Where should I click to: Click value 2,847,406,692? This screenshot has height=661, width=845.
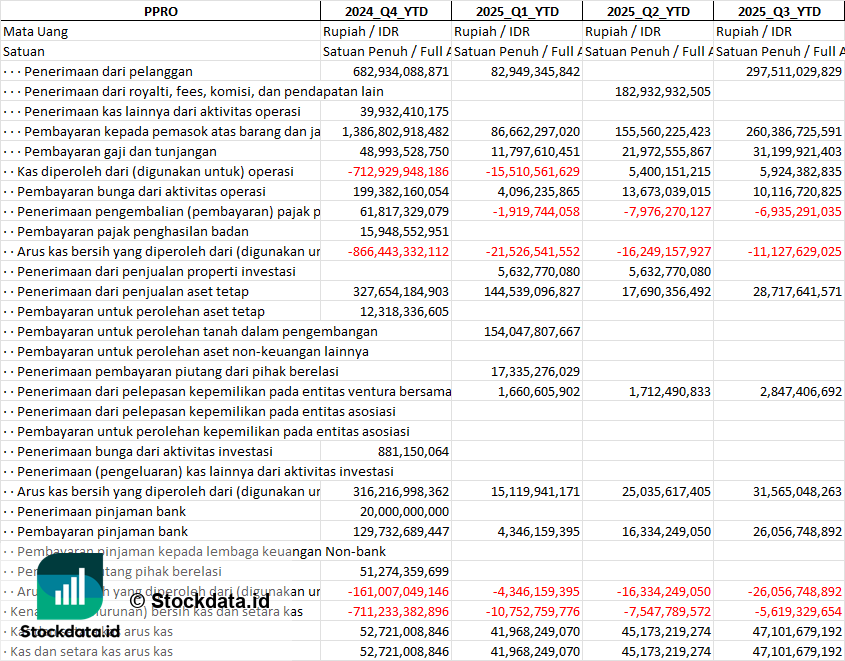[801, 392]
